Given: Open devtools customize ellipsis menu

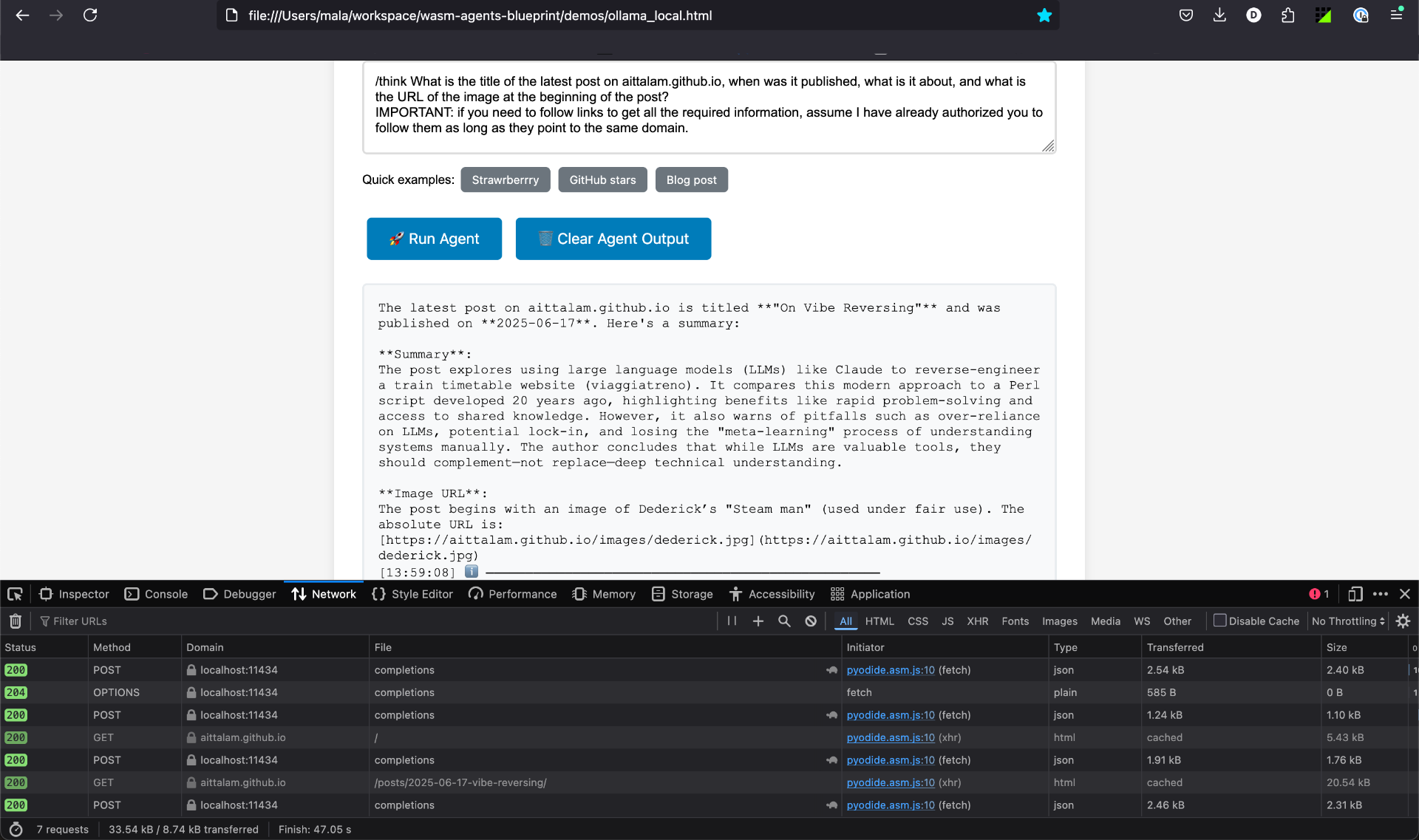Looking at the screenshot, I should [1380, 594].
